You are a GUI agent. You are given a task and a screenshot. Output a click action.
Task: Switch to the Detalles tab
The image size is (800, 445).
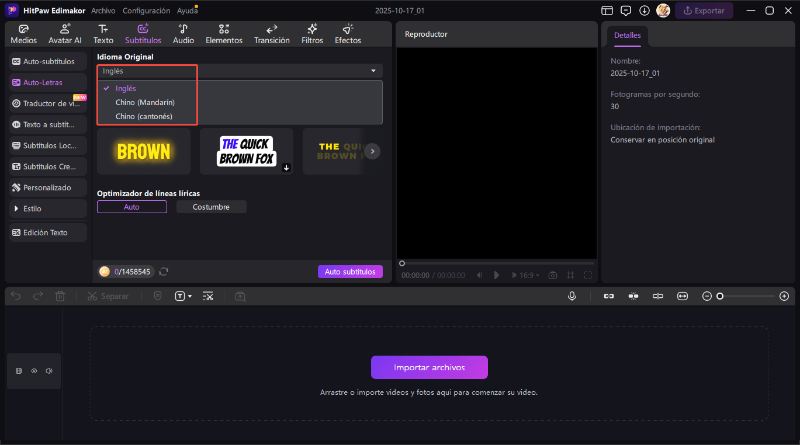point(627,35)
